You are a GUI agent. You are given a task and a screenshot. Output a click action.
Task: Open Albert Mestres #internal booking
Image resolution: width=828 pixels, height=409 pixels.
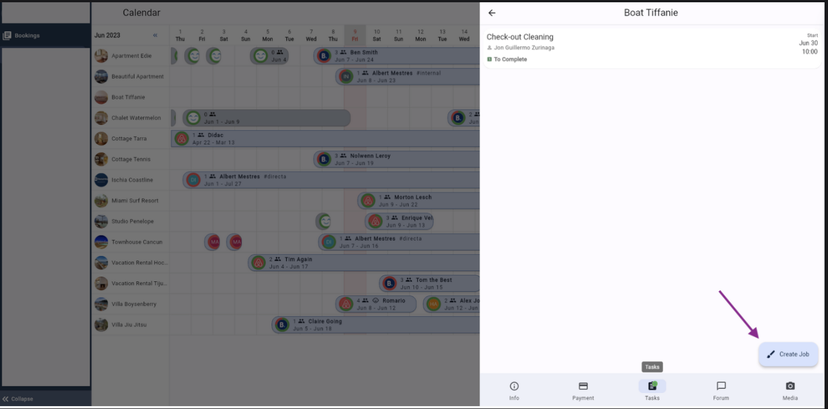(407, 77)
